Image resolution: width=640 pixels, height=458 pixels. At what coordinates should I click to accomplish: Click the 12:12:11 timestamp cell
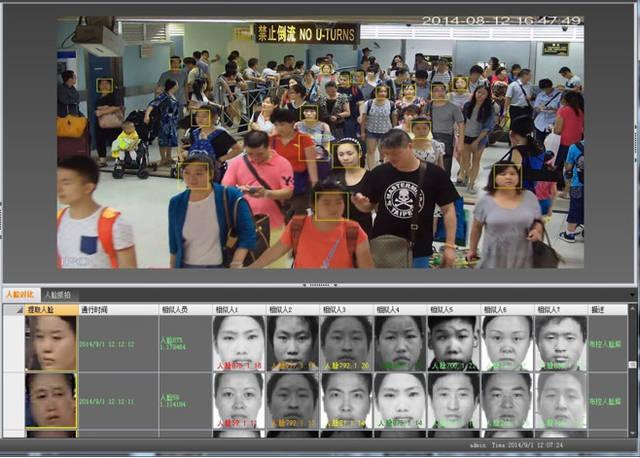click(x=108, y=400)
